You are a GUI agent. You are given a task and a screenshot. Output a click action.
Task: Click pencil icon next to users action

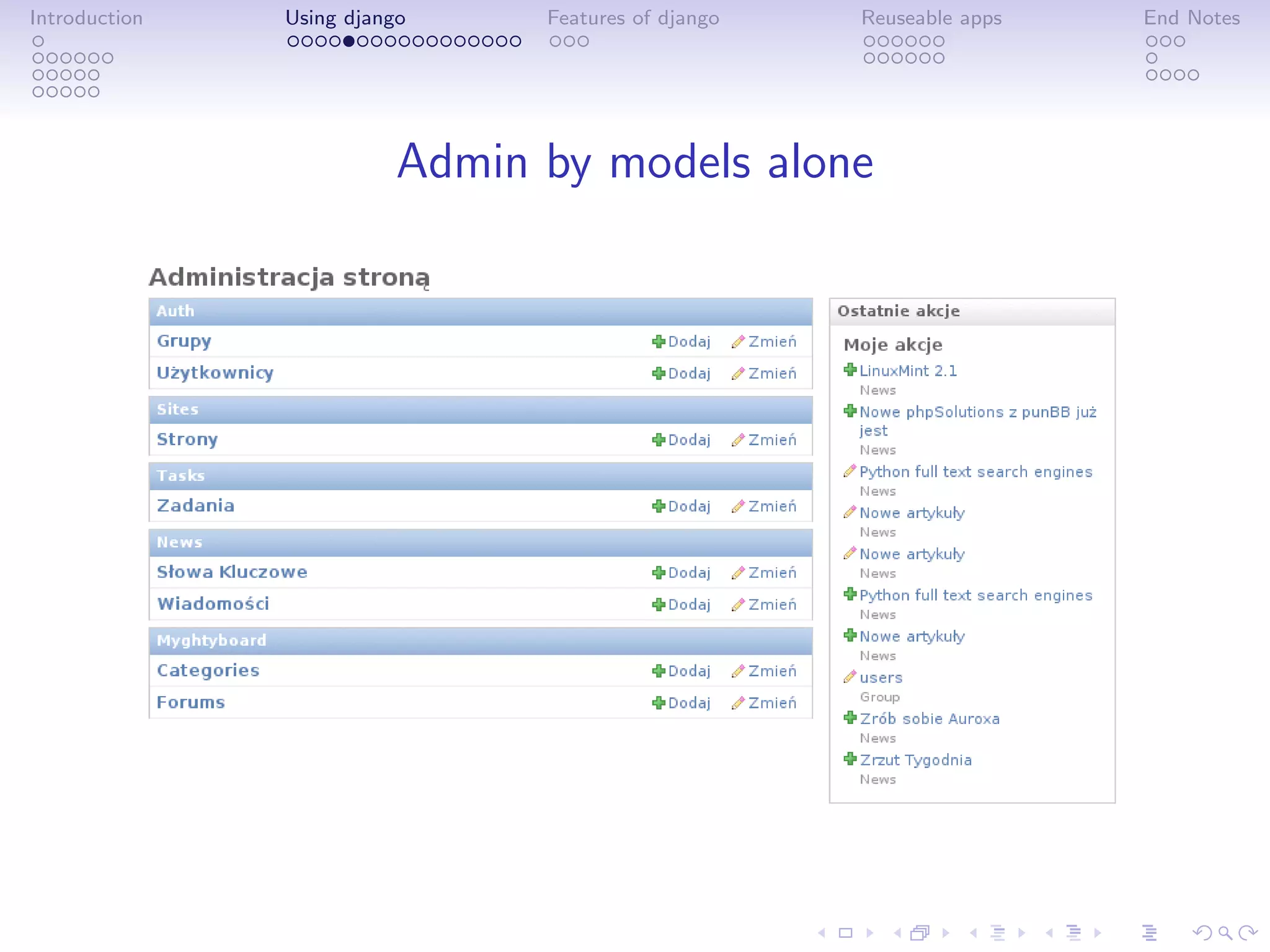coord(850,677)
